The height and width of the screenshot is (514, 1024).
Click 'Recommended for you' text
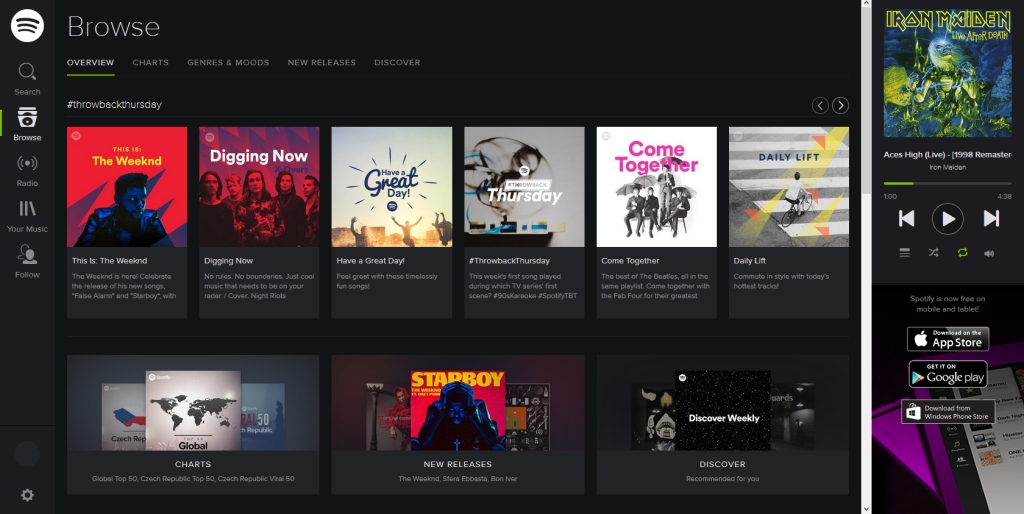[722, 479]
